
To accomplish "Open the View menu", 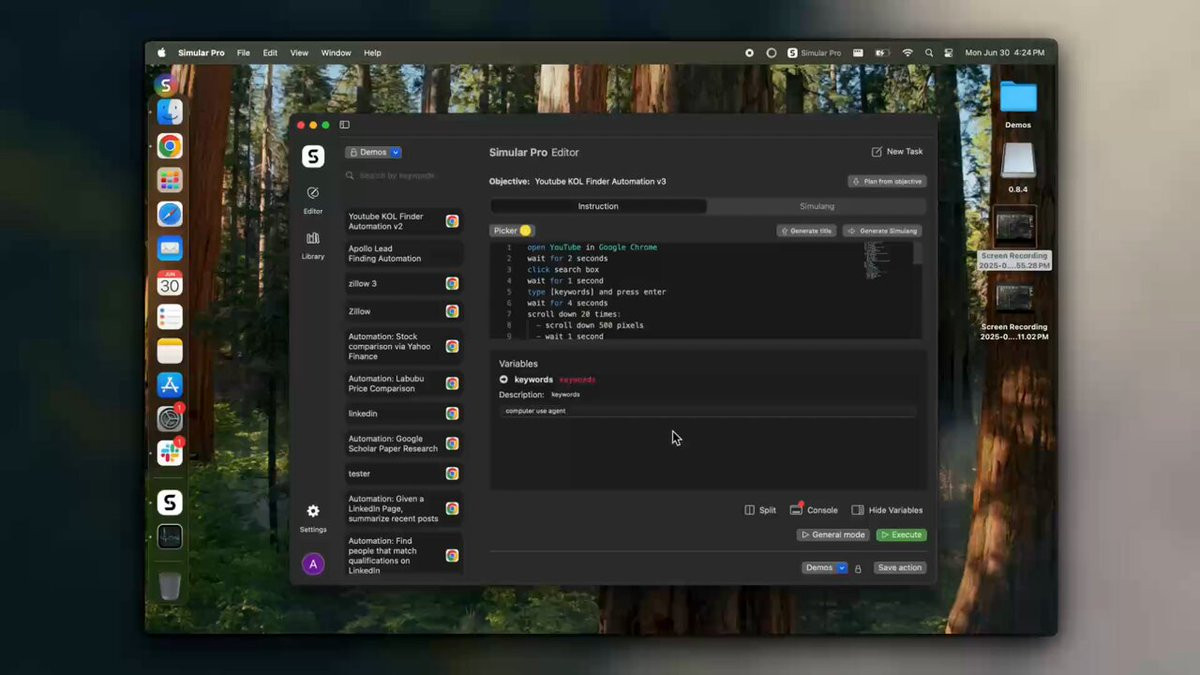I will (x=299, y=53).
